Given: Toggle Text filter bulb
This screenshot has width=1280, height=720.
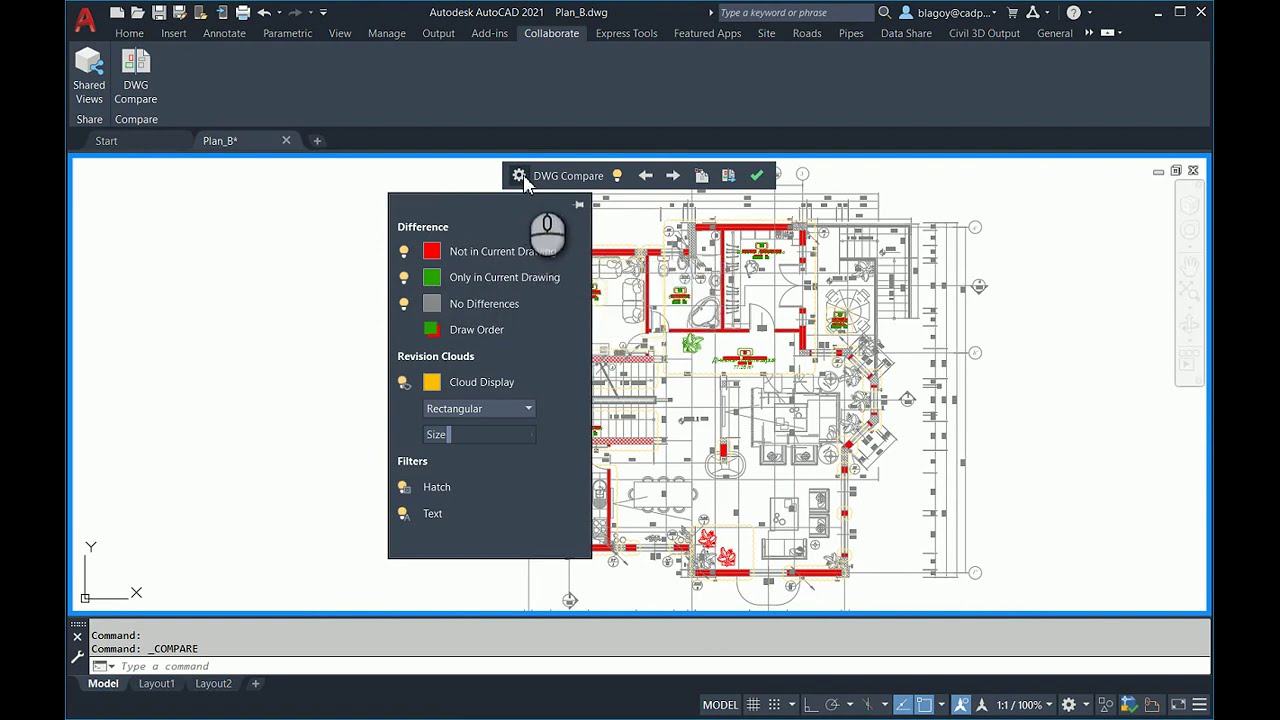Looking at the screenshot, I should coord(404,514).
